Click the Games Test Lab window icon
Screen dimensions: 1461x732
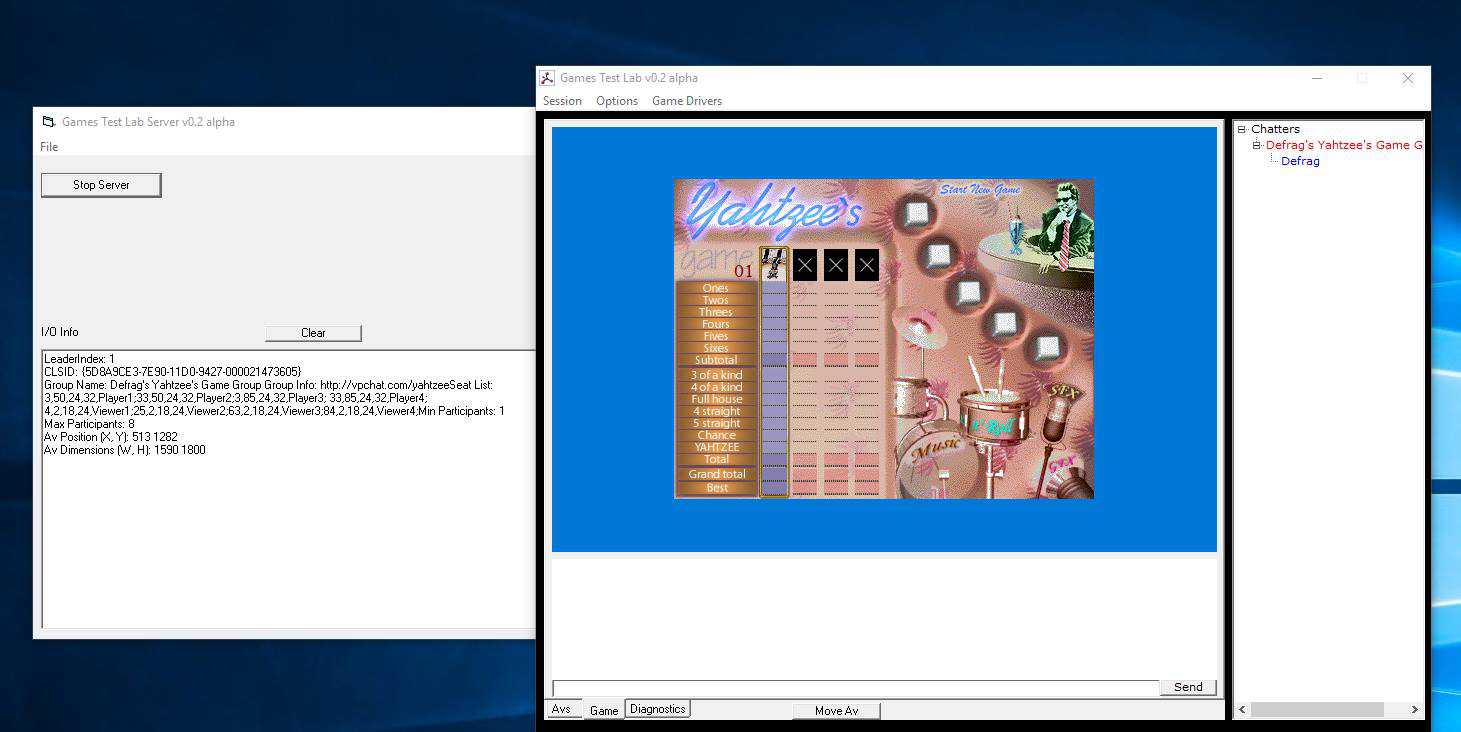pos(547,78)
